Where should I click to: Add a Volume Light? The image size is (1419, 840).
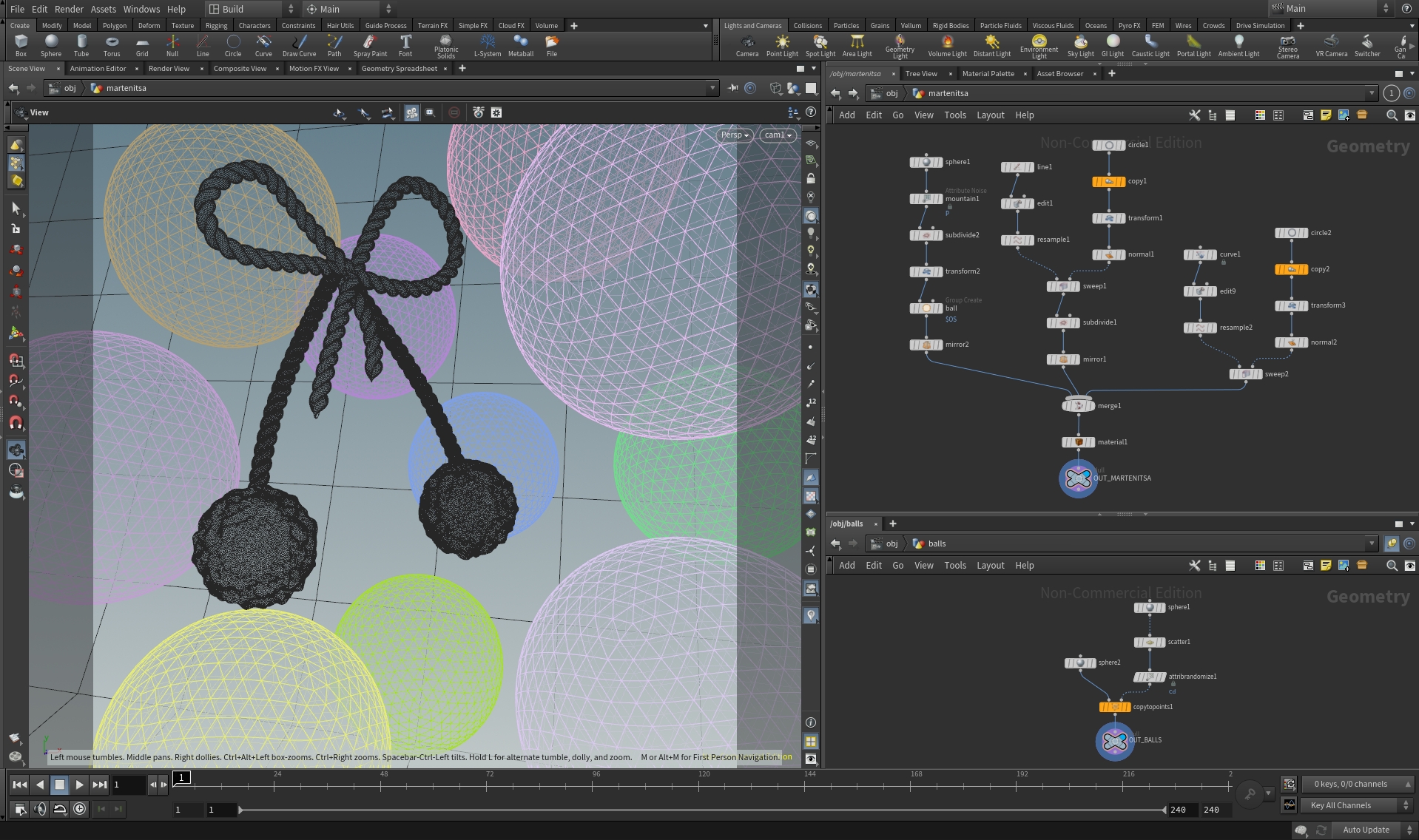(x=948, y=46)
